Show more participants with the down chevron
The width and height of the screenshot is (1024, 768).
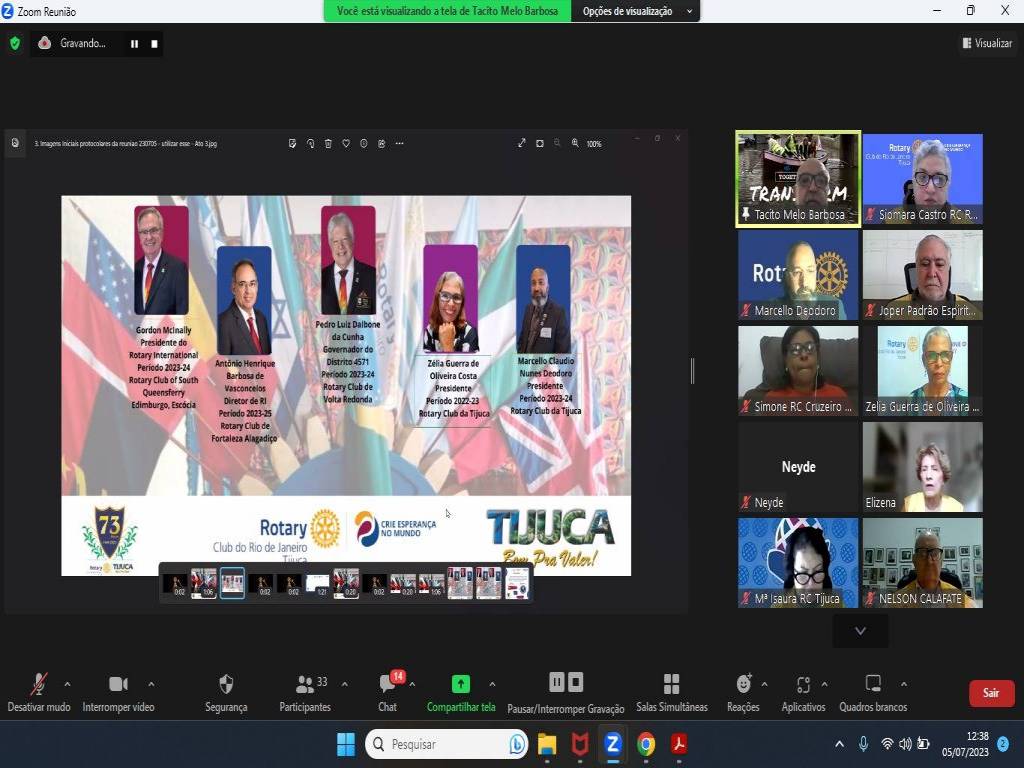click(x=860, y=631)
